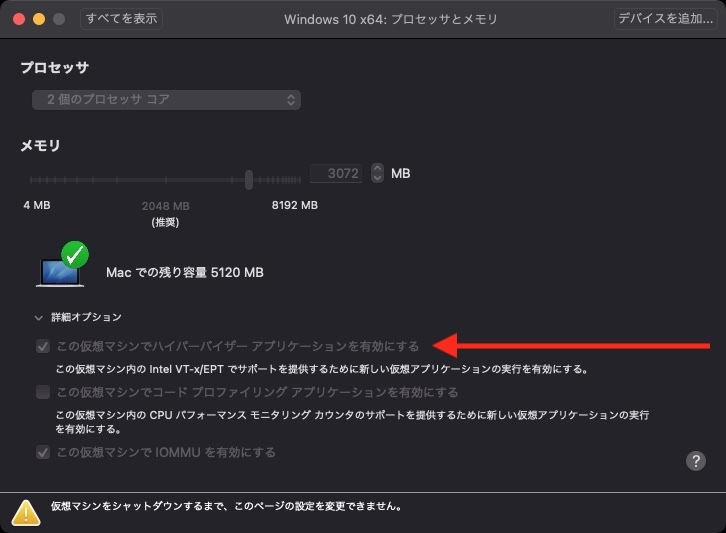Click the 8192 MB maximum label
The height and width of the screenshot is (533, 726).
(x=294, y=205)
